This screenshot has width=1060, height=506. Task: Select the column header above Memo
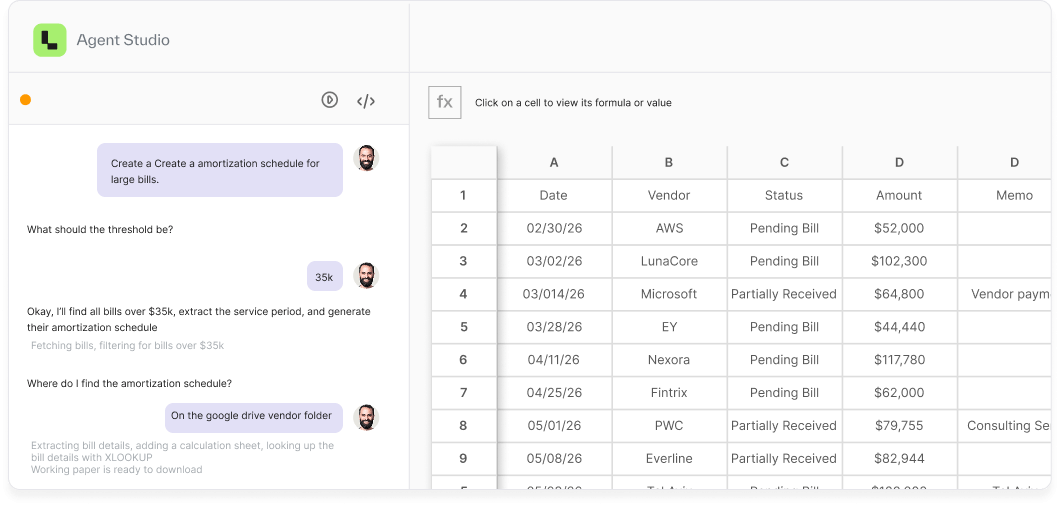point(1007,162)
